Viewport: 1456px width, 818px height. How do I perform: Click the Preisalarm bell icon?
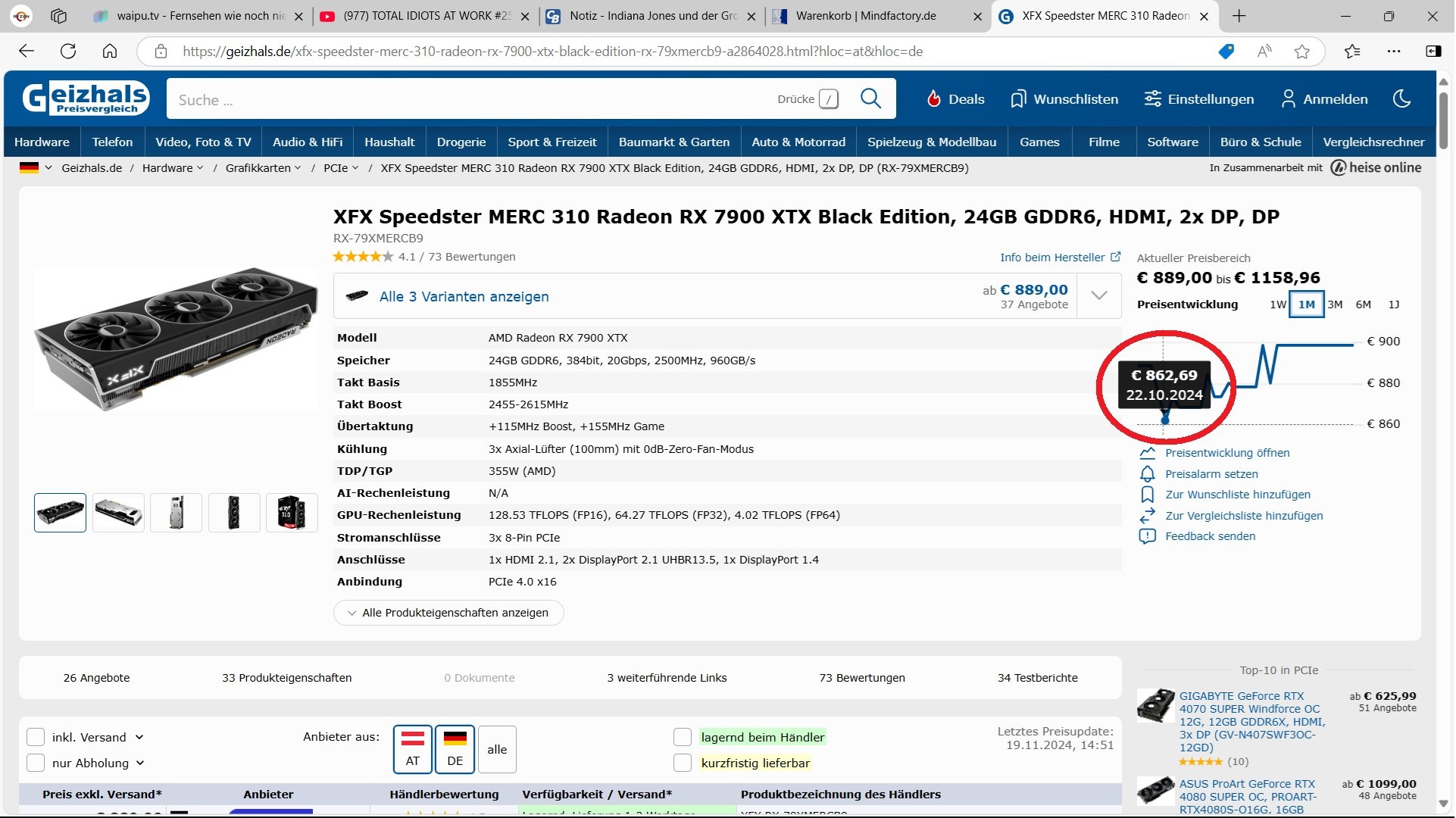click(1147, 474)
